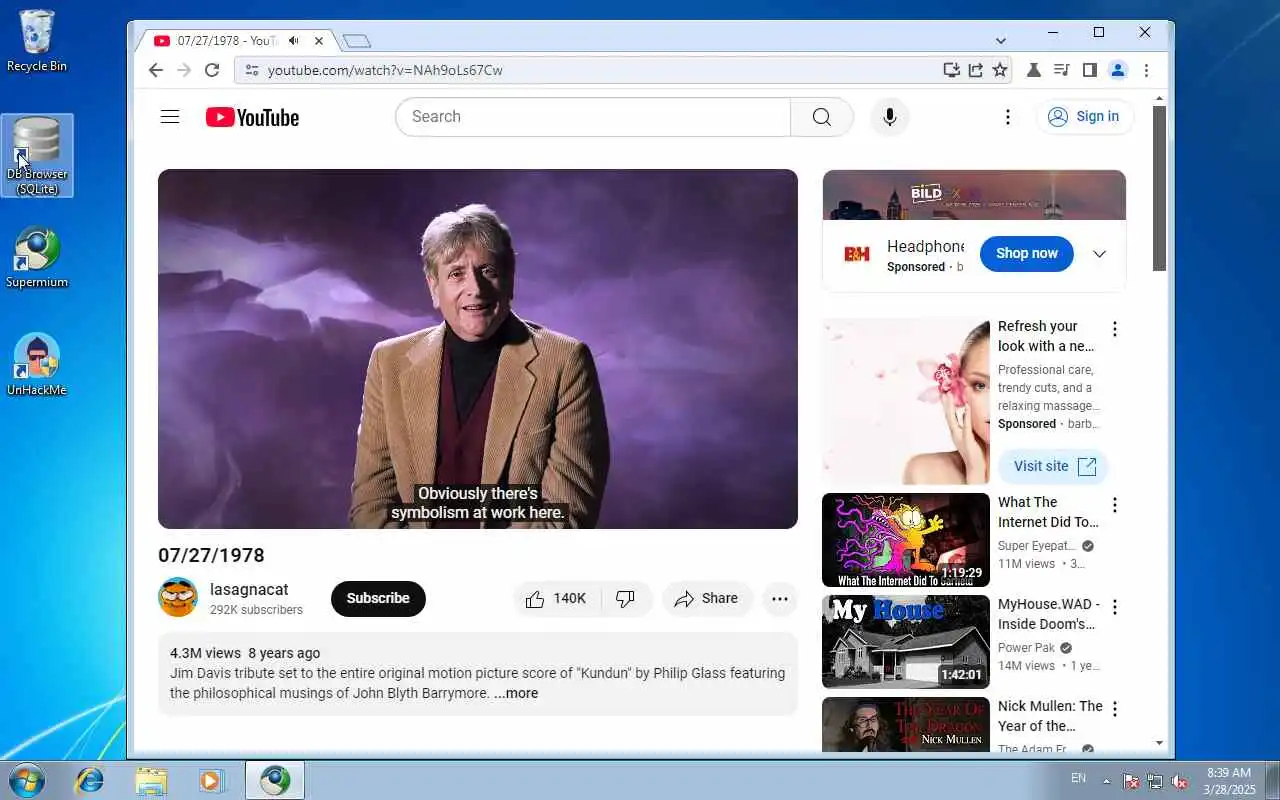Expand the Headphones ad chevron

point(1099,254)
